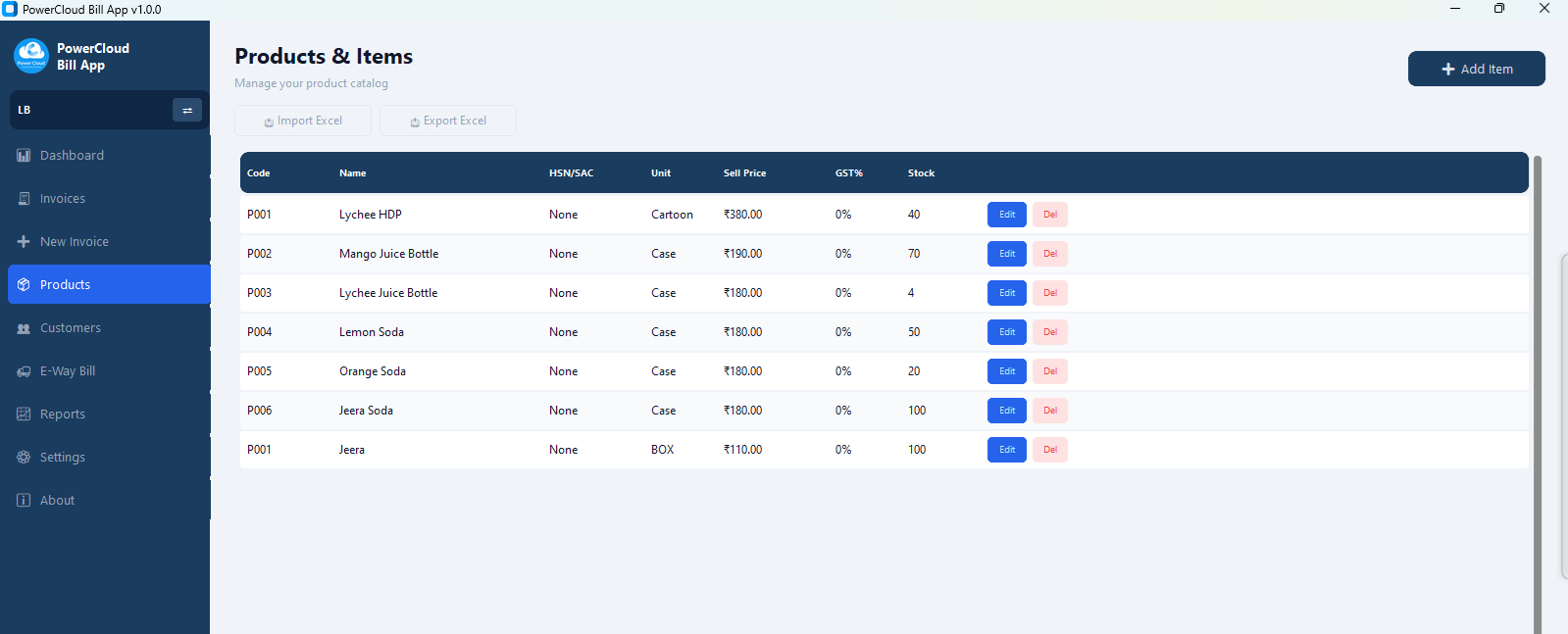Edit the Orange Soda product

tap(1006, 371)
